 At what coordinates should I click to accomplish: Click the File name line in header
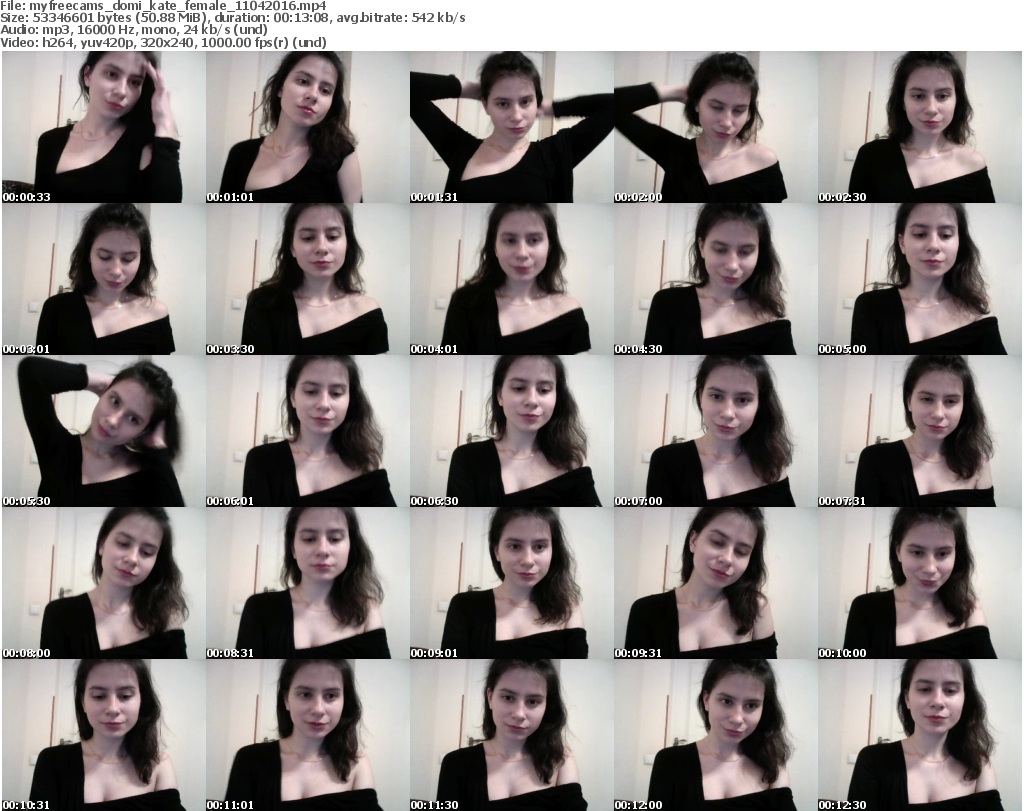163,6
